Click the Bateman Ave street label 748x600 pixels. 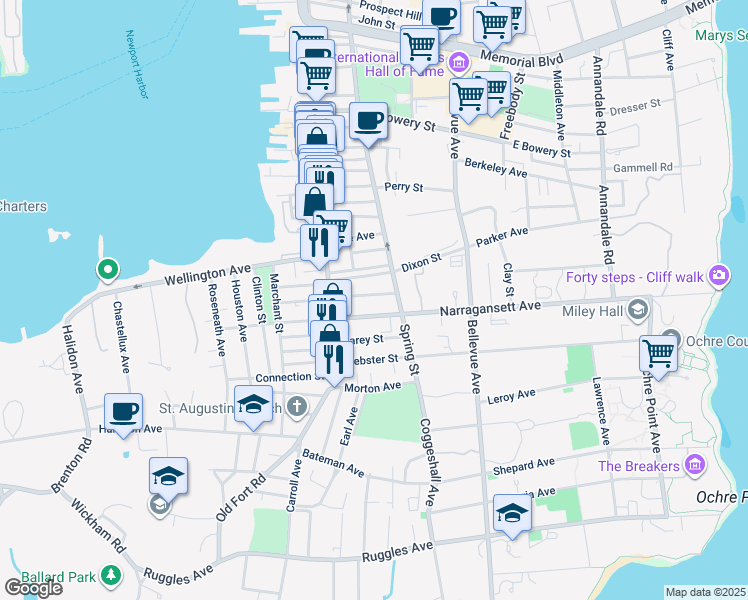(333, 463)
